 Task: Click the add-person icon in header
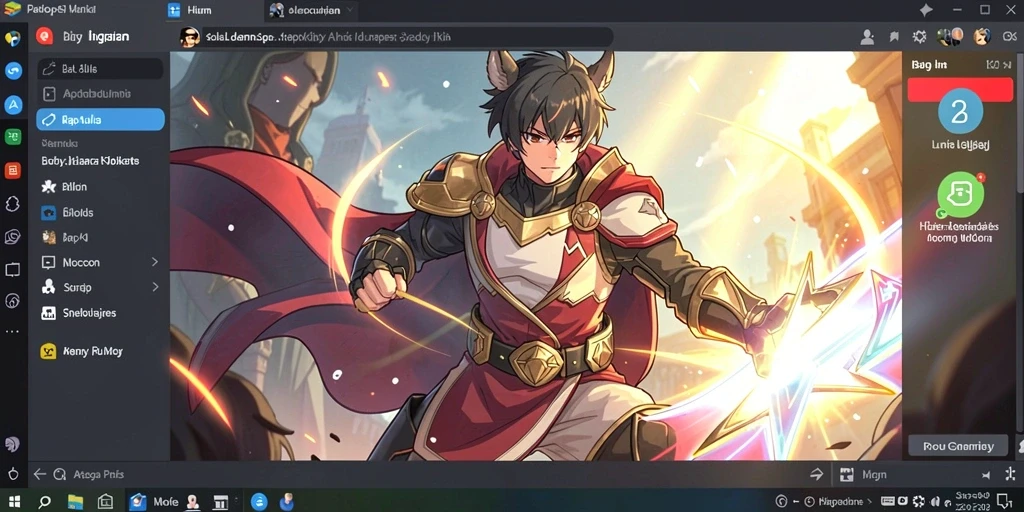[x=867, y=37]
